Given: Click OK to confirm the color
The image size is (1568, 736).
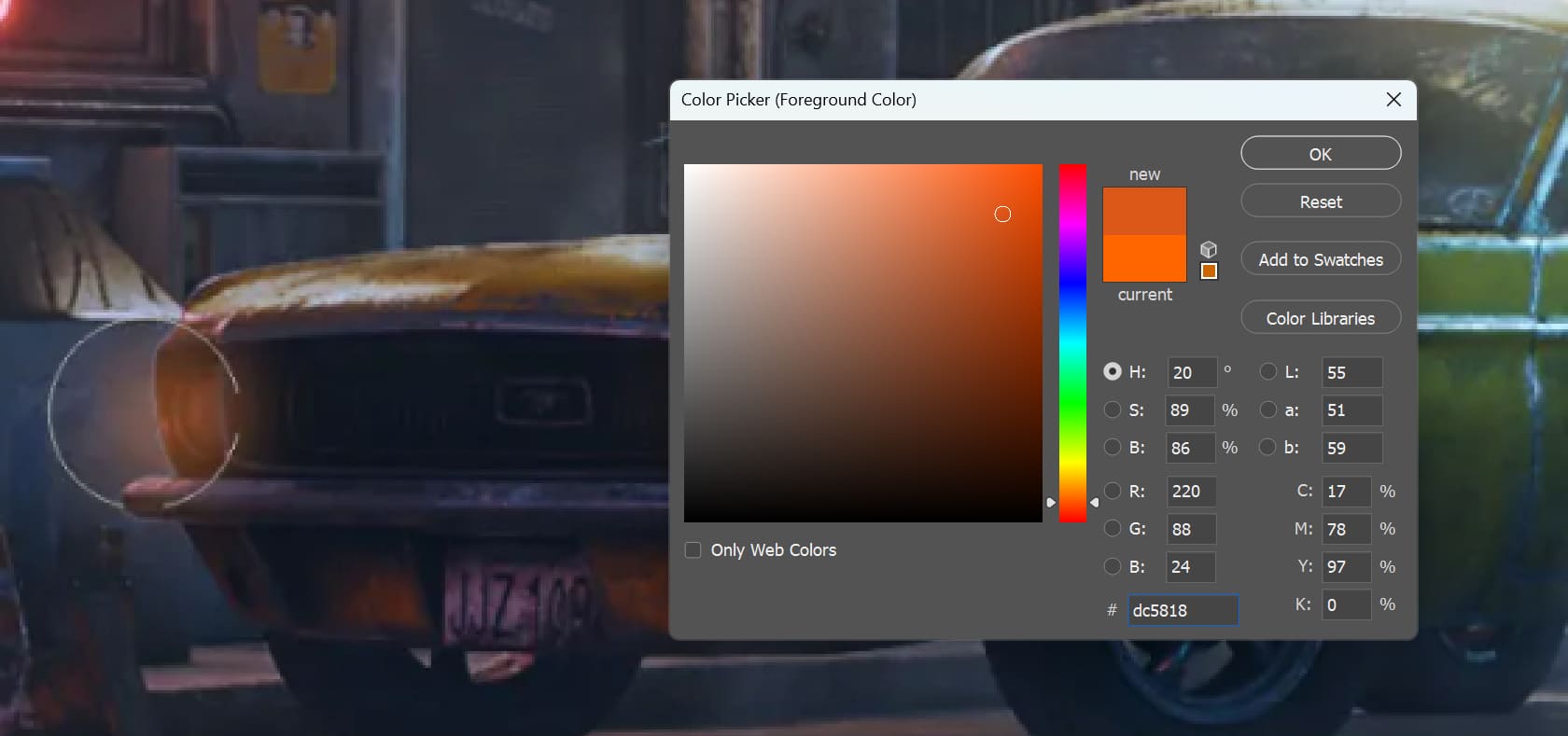Looking at the screenshot, I should 1321,154.
